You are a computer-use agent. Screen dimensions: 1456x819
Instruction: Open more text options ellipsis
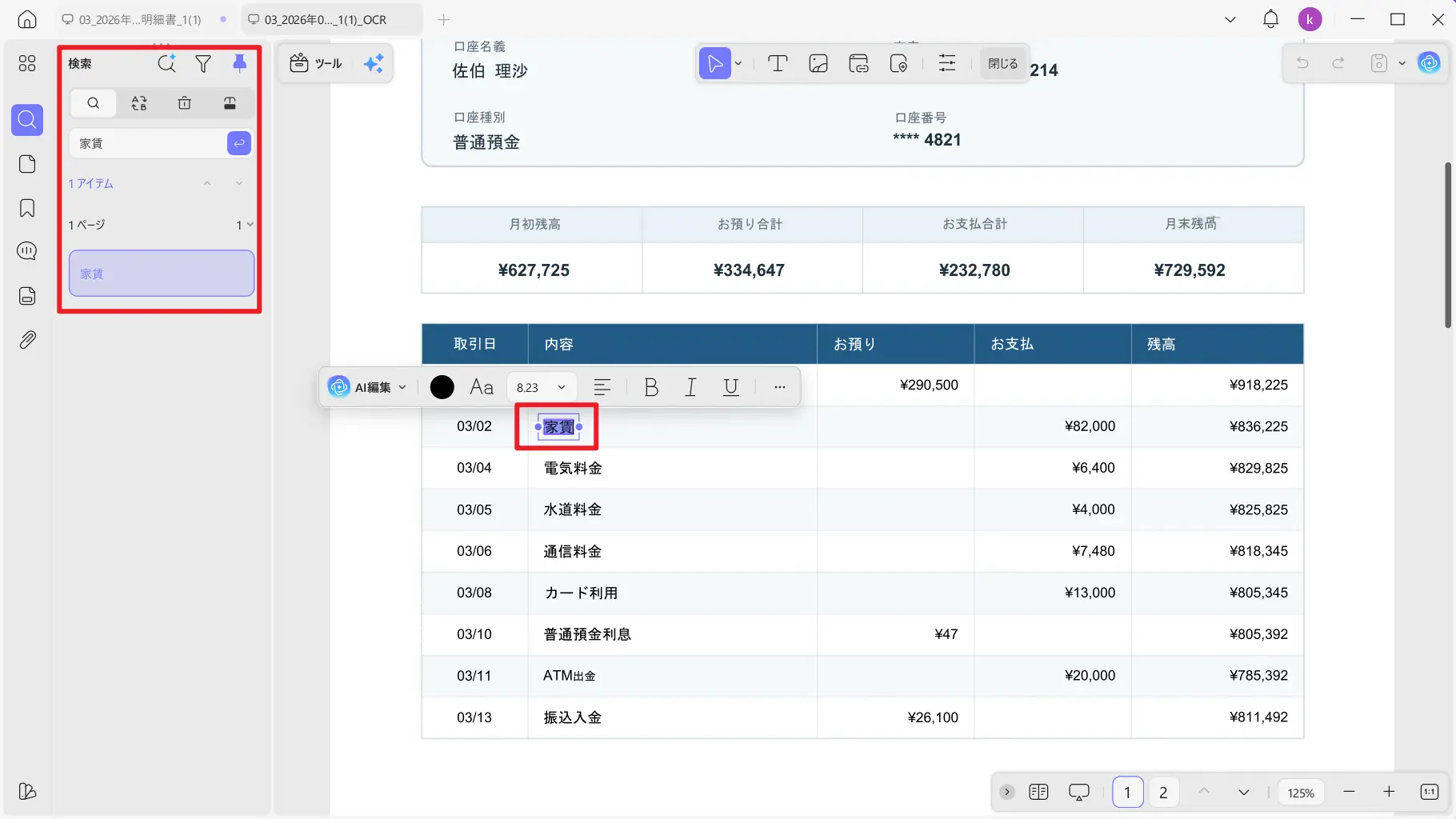click(780, 387)
